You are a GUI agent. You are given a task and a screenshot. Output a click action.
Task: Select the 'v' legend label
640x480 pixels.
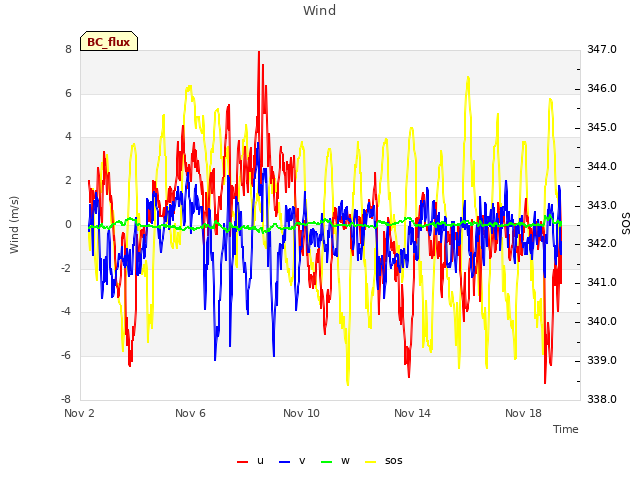pos(302,461)
